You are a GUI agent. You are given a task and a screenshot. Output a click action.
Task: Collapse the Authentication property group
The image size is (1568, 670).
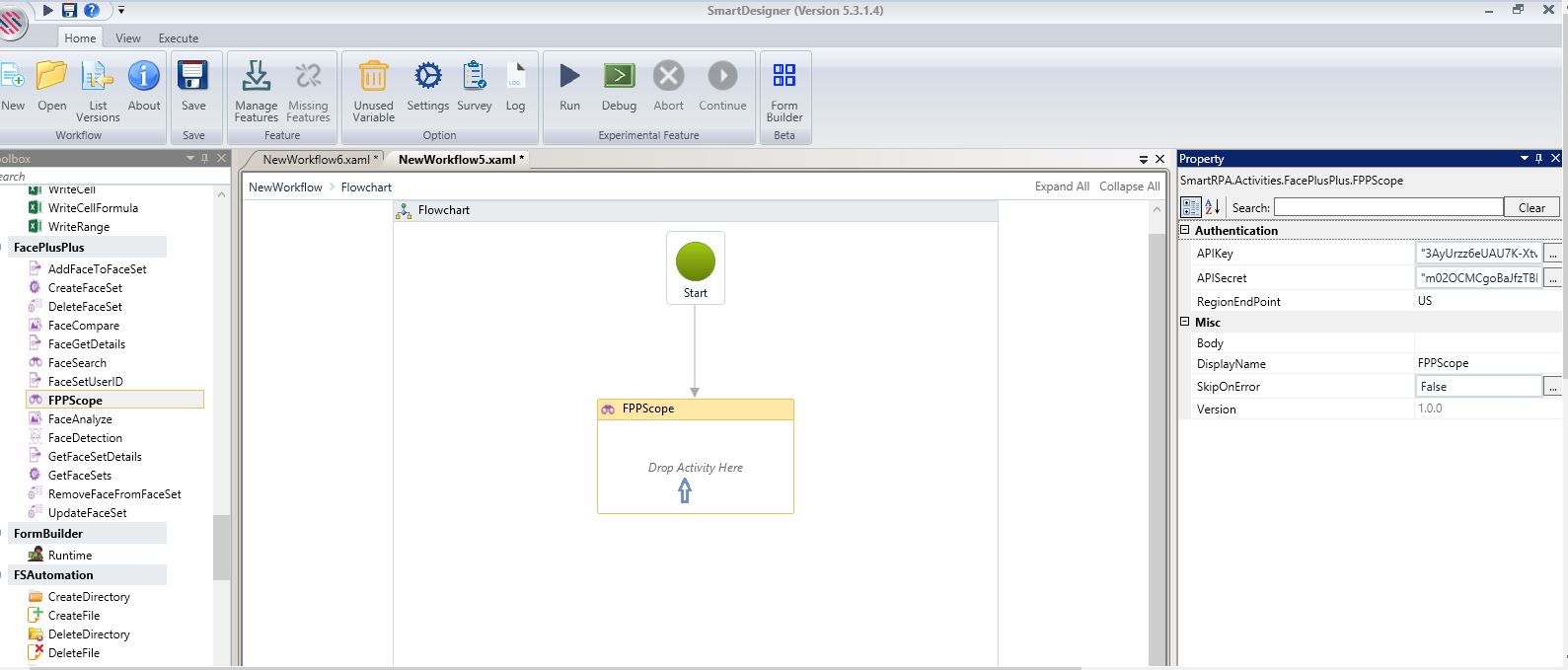(1185, 230)
